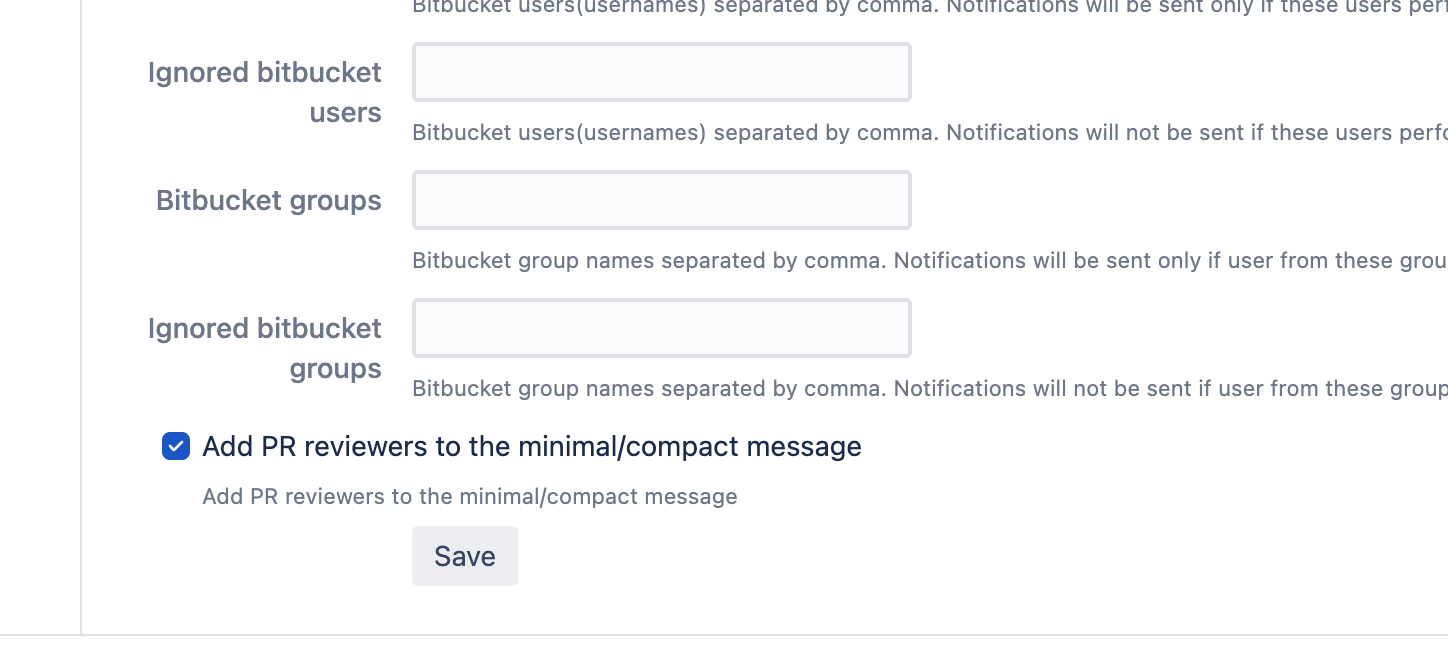Click small gray description under the PR reviewers checkbox
1448x668 pixels.
pos(469,497)
